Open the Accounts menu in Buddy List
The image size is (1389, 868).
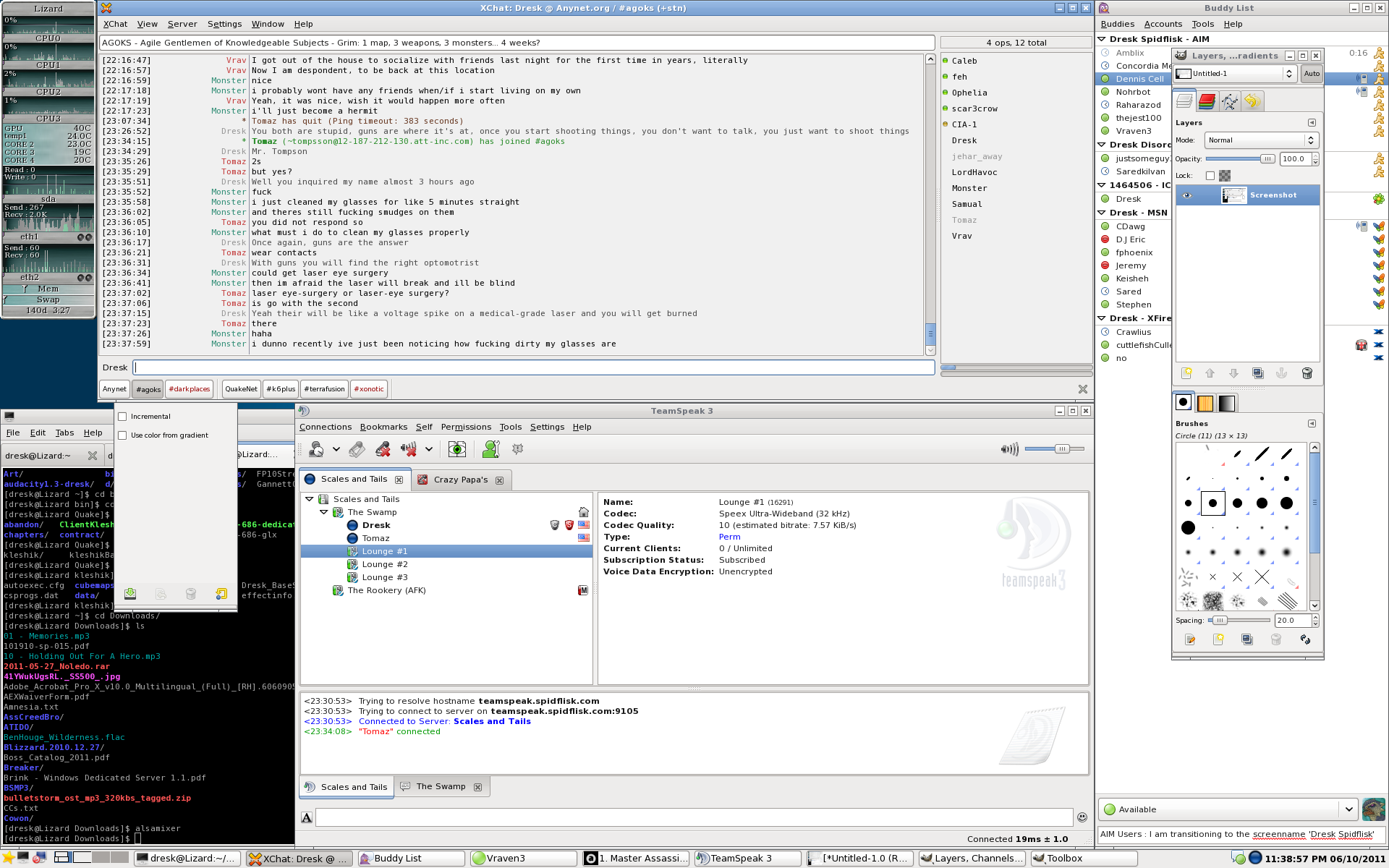tap(1163, 24)
